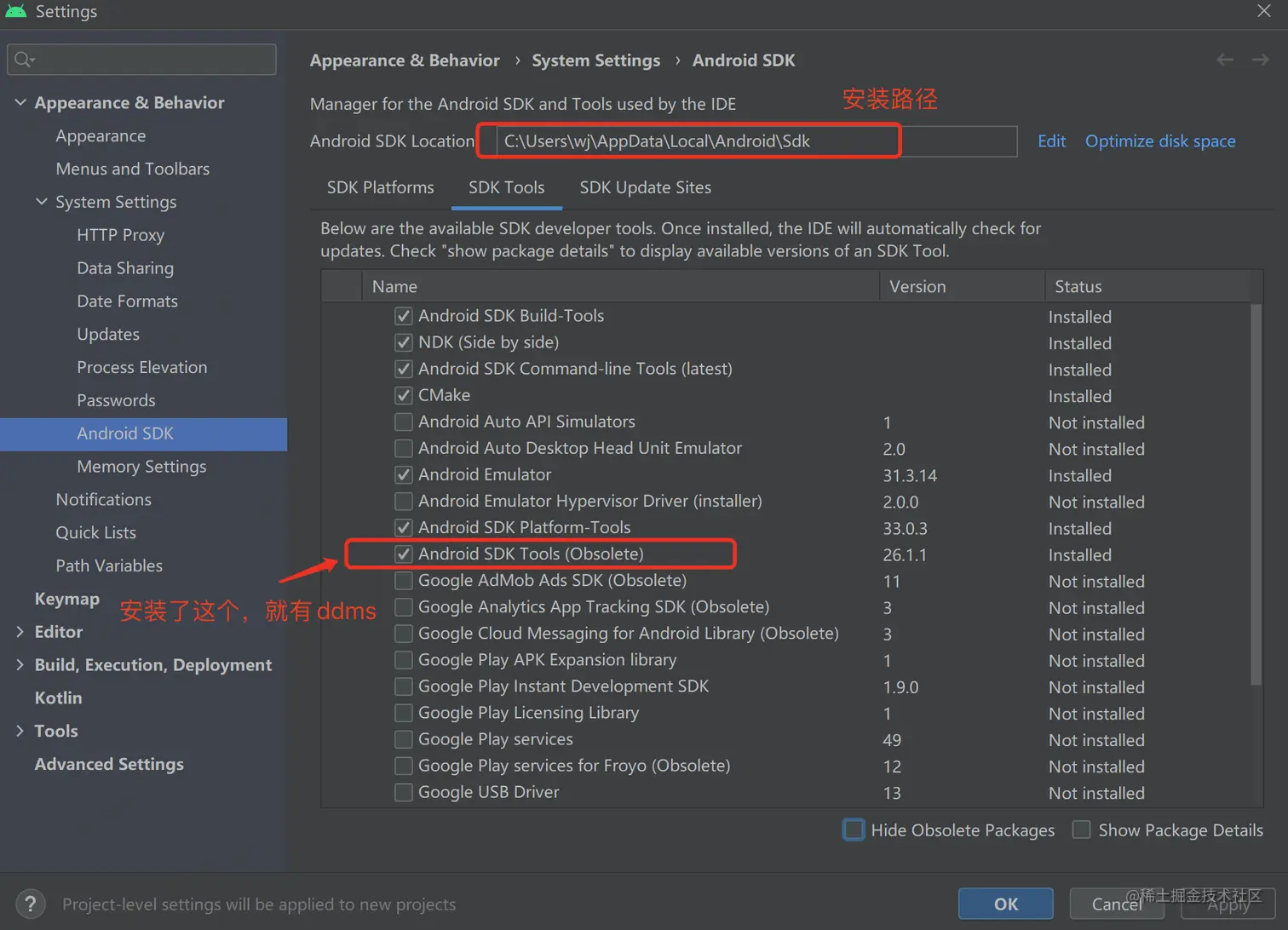Screen dimensions: 1288x930
Task: Select Notifications settings
Action: [103, 500]
